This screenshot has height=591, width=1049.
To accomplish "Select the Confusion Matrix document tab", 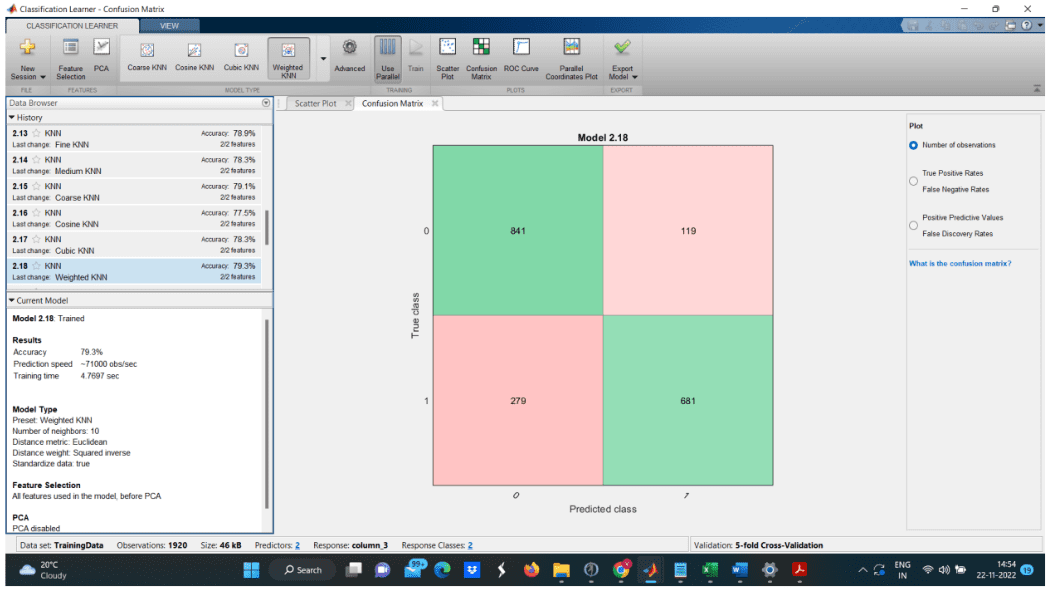I will tap(392, 104).
